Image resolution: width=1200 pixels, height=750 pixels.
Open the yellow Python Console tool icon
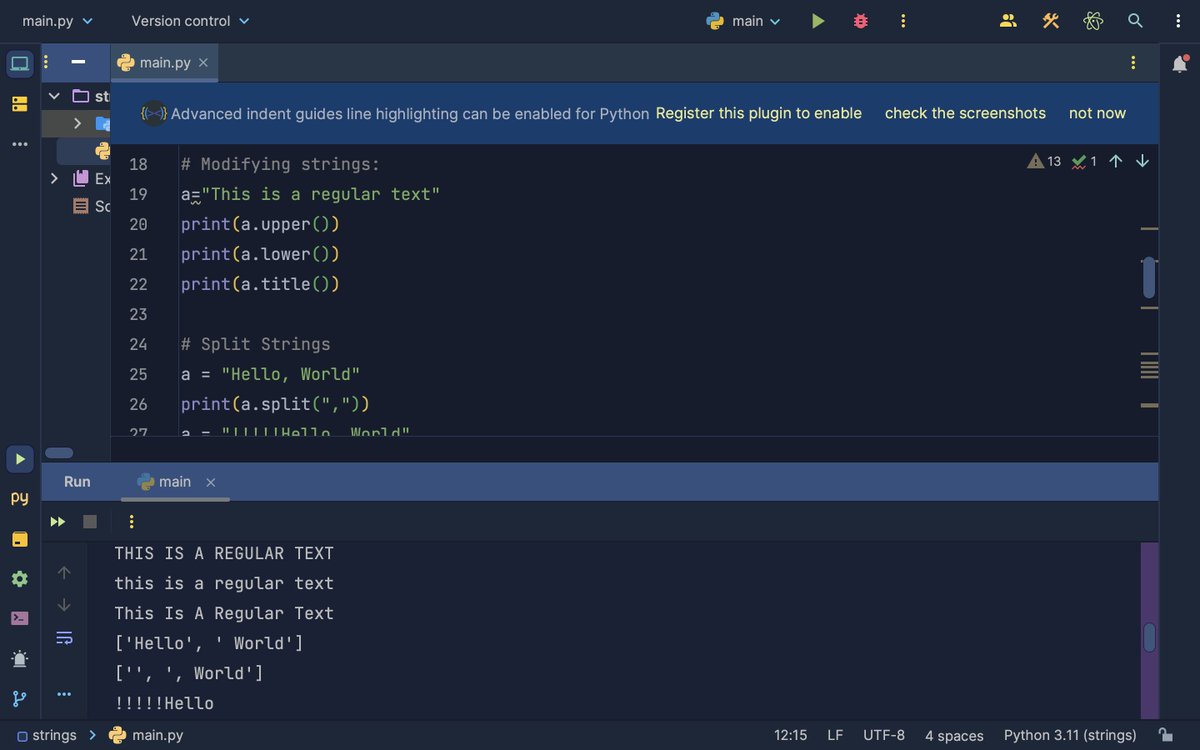(20, 539)
